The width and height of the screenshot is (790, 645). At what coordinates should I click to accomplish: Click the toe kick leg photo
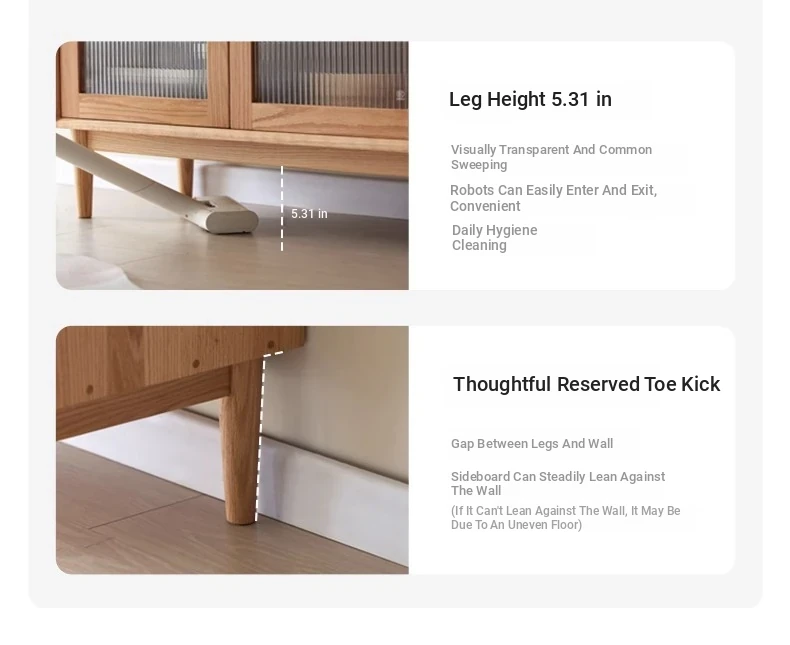click(x=232, y=450)
